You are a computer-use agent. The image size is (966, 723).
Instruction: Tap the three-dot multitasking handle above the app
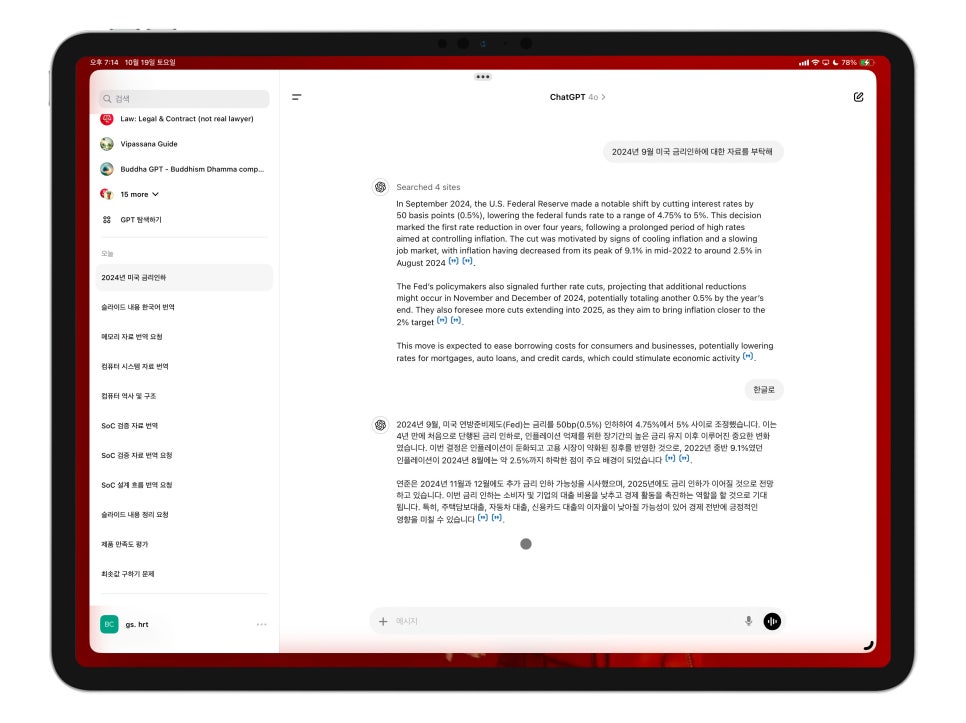coord(483,77)
